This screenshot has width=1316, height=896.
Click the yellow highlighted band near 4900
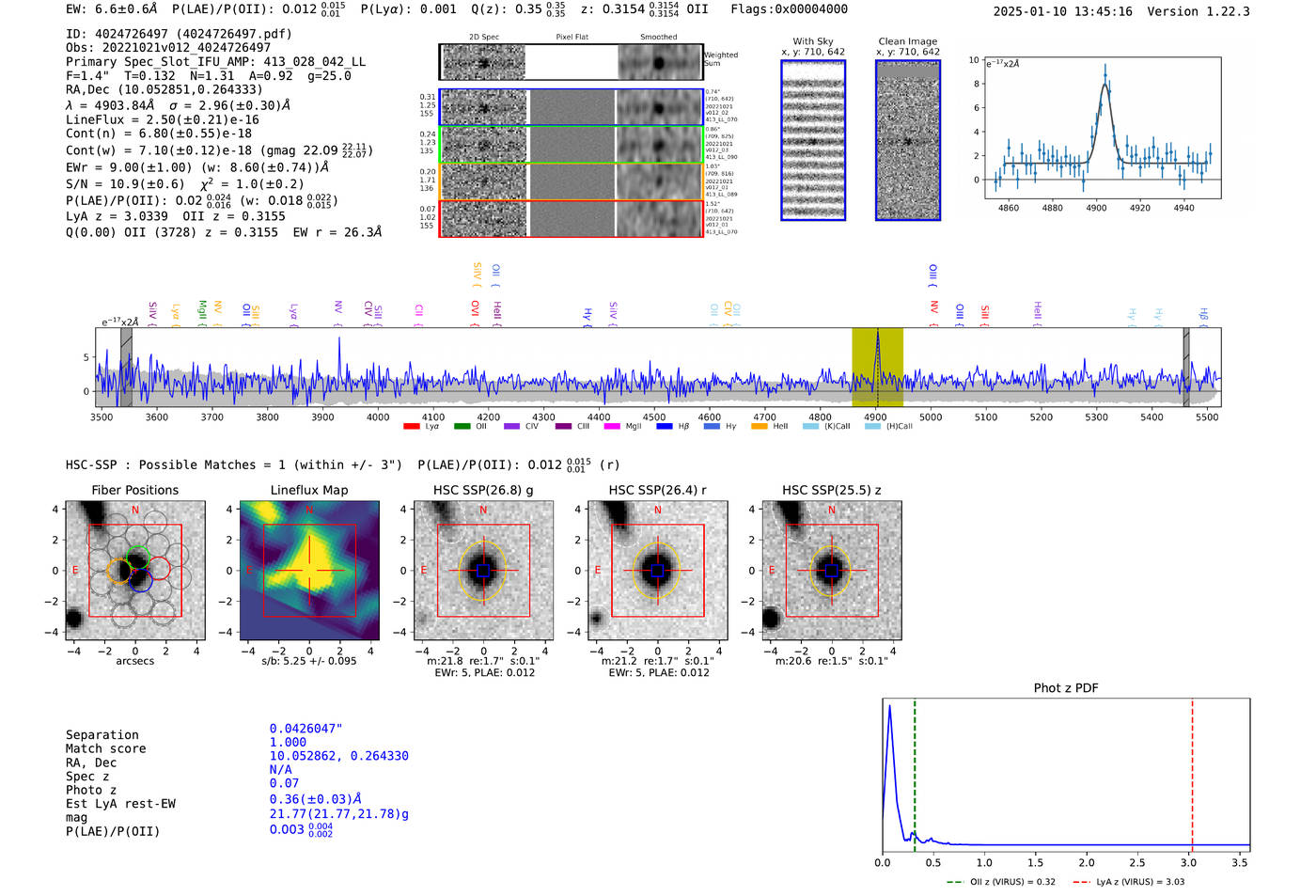[x=877, y=367]
